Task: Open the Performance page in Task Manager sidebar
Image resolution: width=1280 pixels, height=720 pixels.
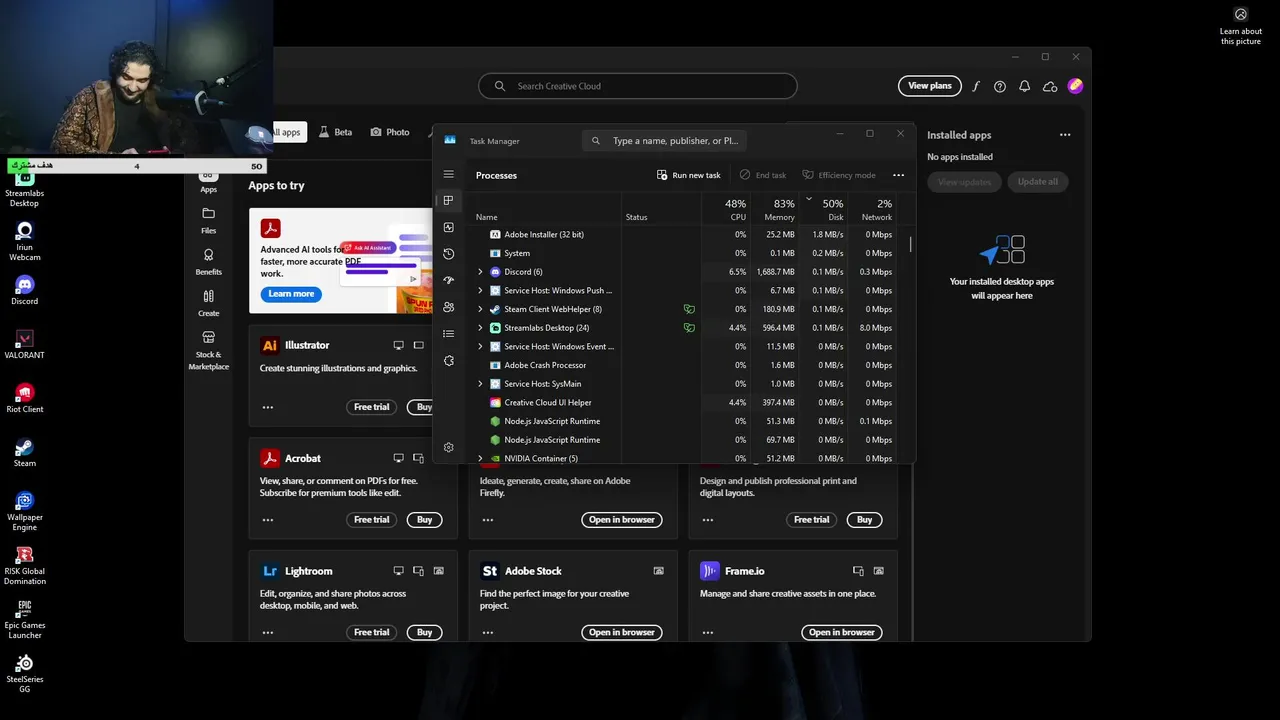Action: [449, 227]
